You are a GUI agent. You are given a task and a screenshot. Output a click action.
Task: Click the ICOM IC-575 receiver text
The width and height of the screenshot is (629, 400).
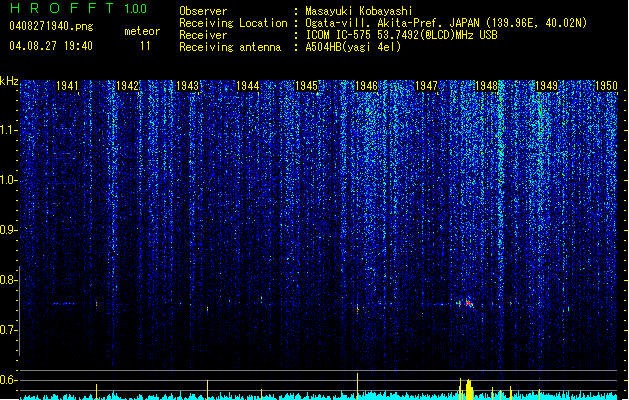pos(401,35)
